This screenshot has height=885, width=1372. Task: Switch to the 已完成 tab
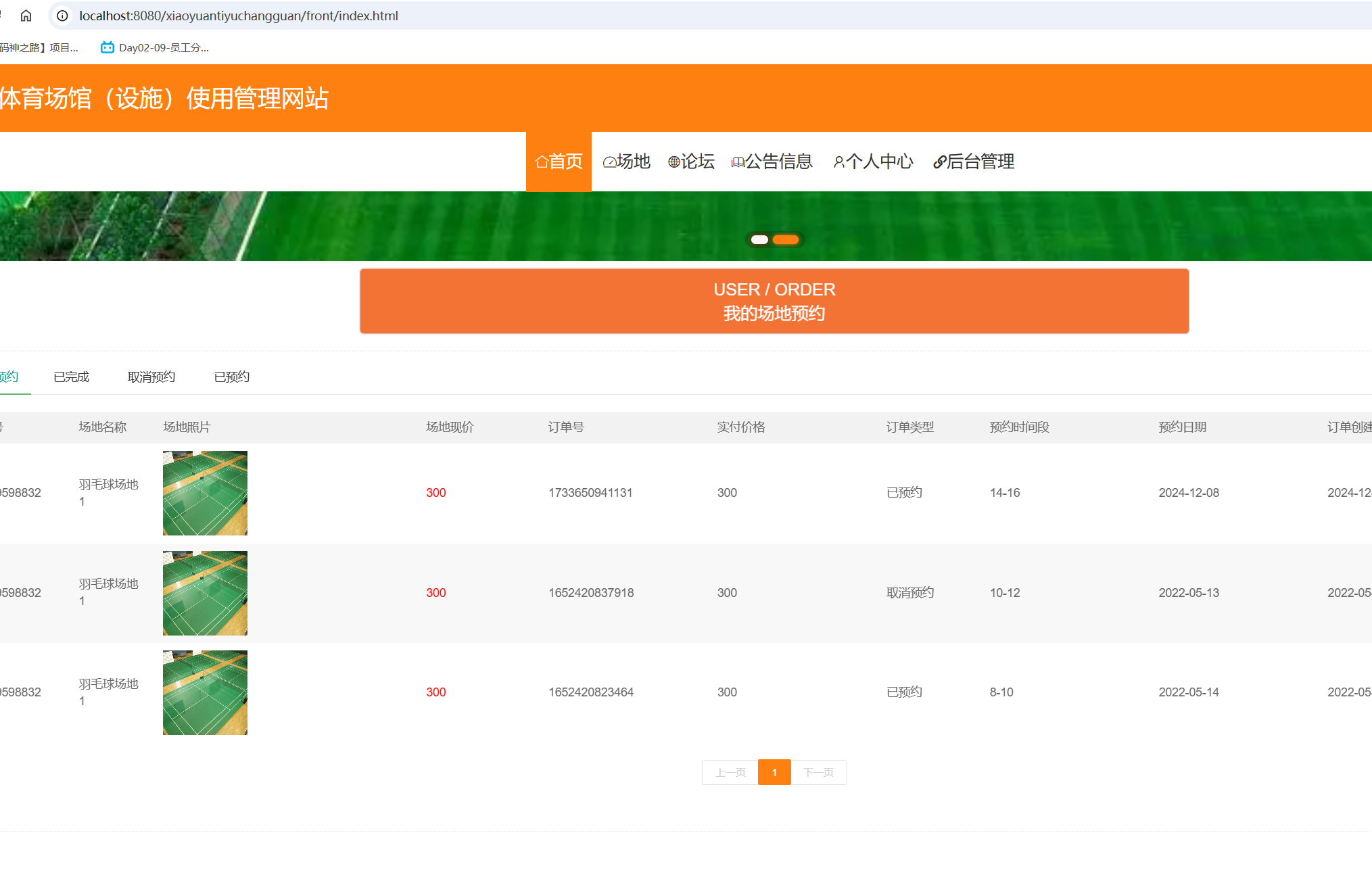point(71,377)
